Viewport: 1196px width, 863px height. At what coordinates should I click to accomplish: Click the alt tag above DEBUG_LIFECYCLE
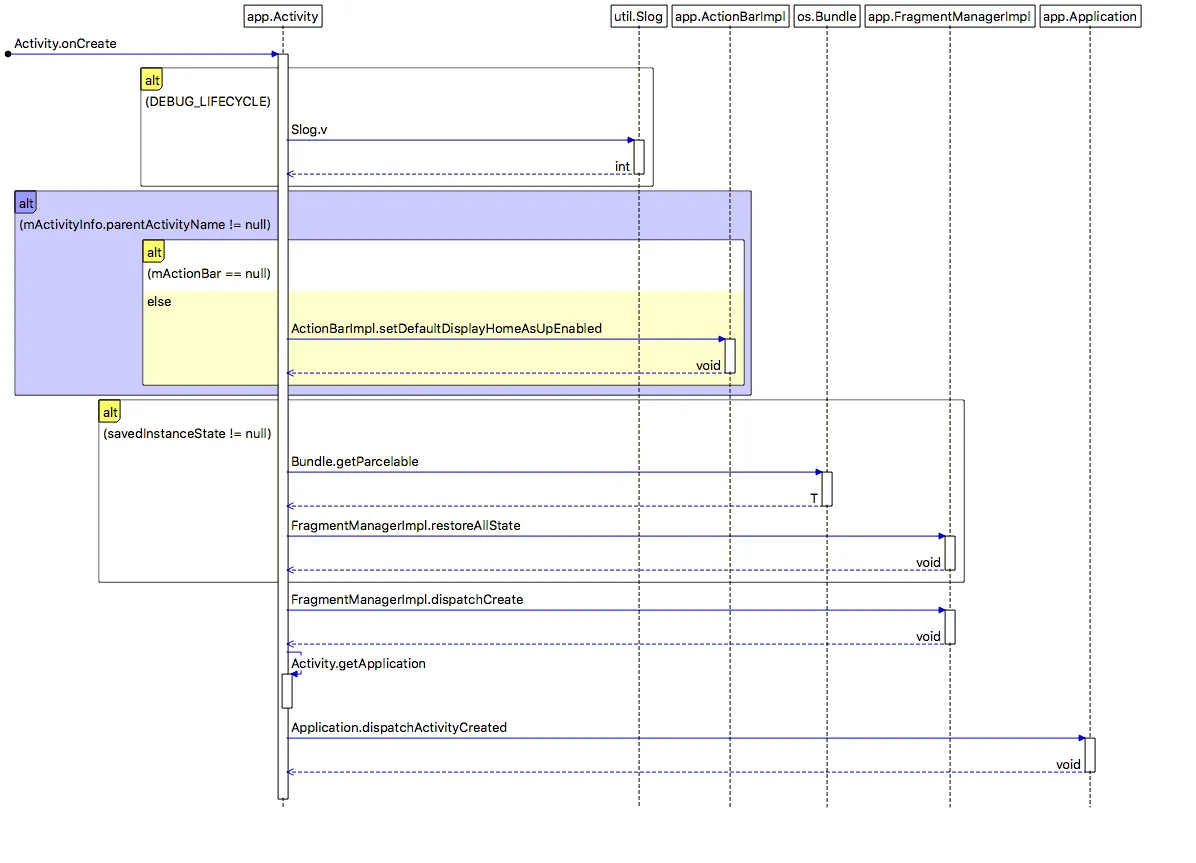tap(152, 80)
